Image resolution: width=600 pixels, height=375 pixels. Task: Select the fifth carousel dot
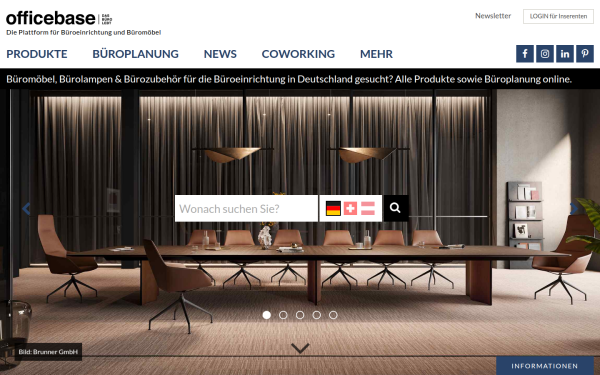[333, 315]
